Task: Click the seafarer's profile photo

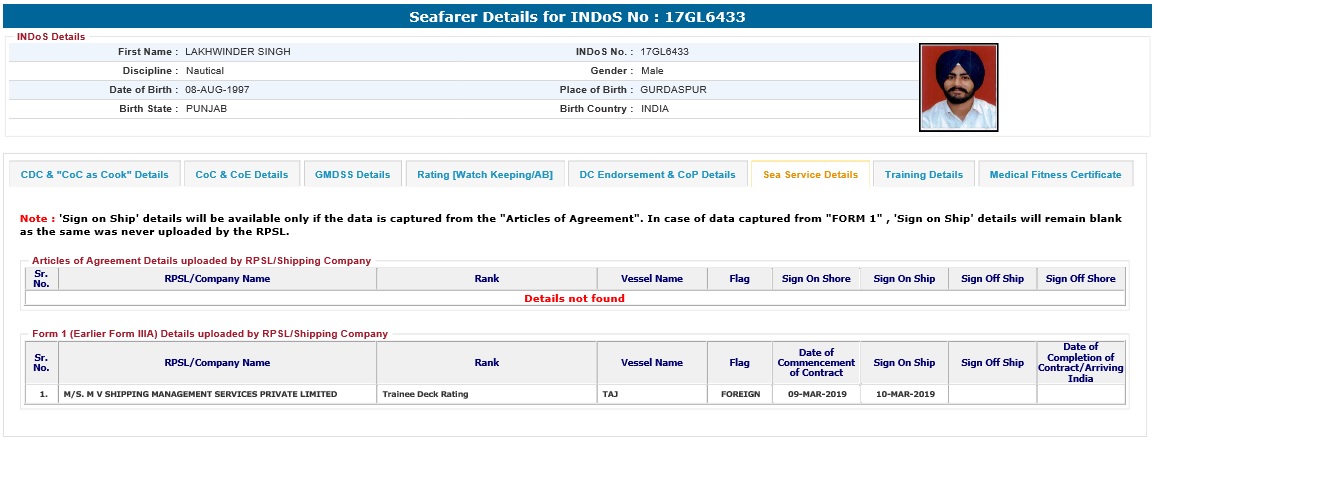Action: tap(958, 87)
